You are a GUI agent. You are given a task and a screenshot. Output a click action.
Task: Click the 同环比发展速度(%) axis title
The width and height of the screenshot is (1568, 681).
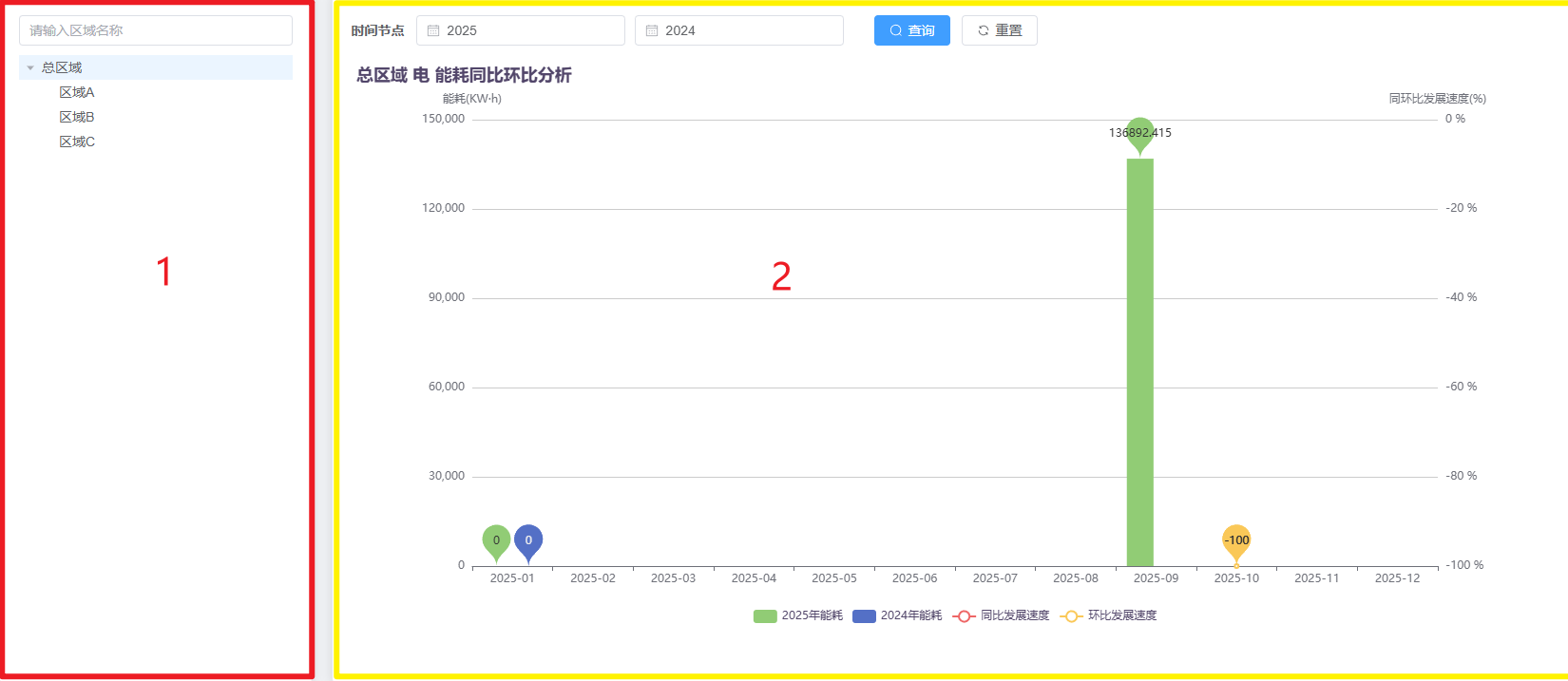(1438, 99)
